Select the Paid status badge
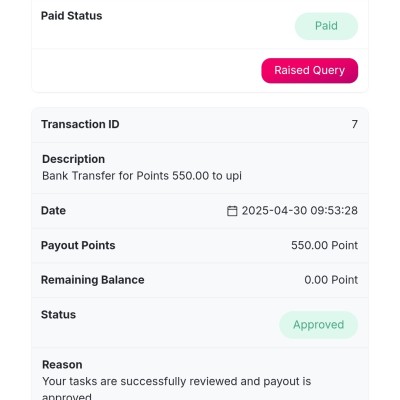400x400 pixels. (x=326, y=26)
